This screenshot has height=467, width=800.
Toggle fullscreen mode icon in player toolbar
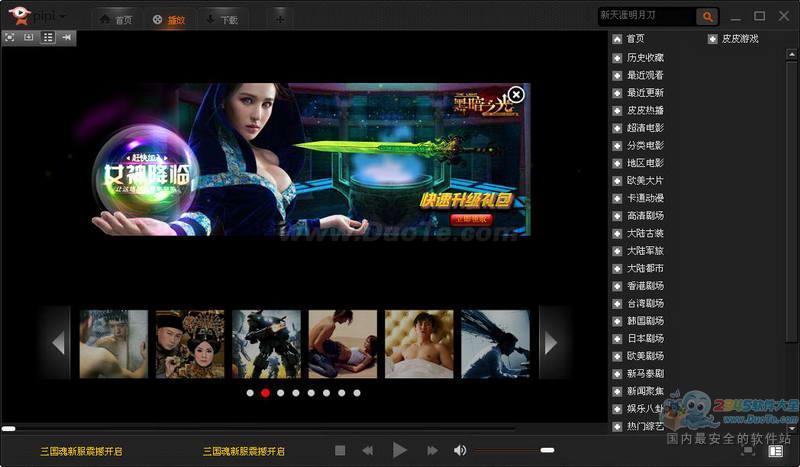click(10, 37)
